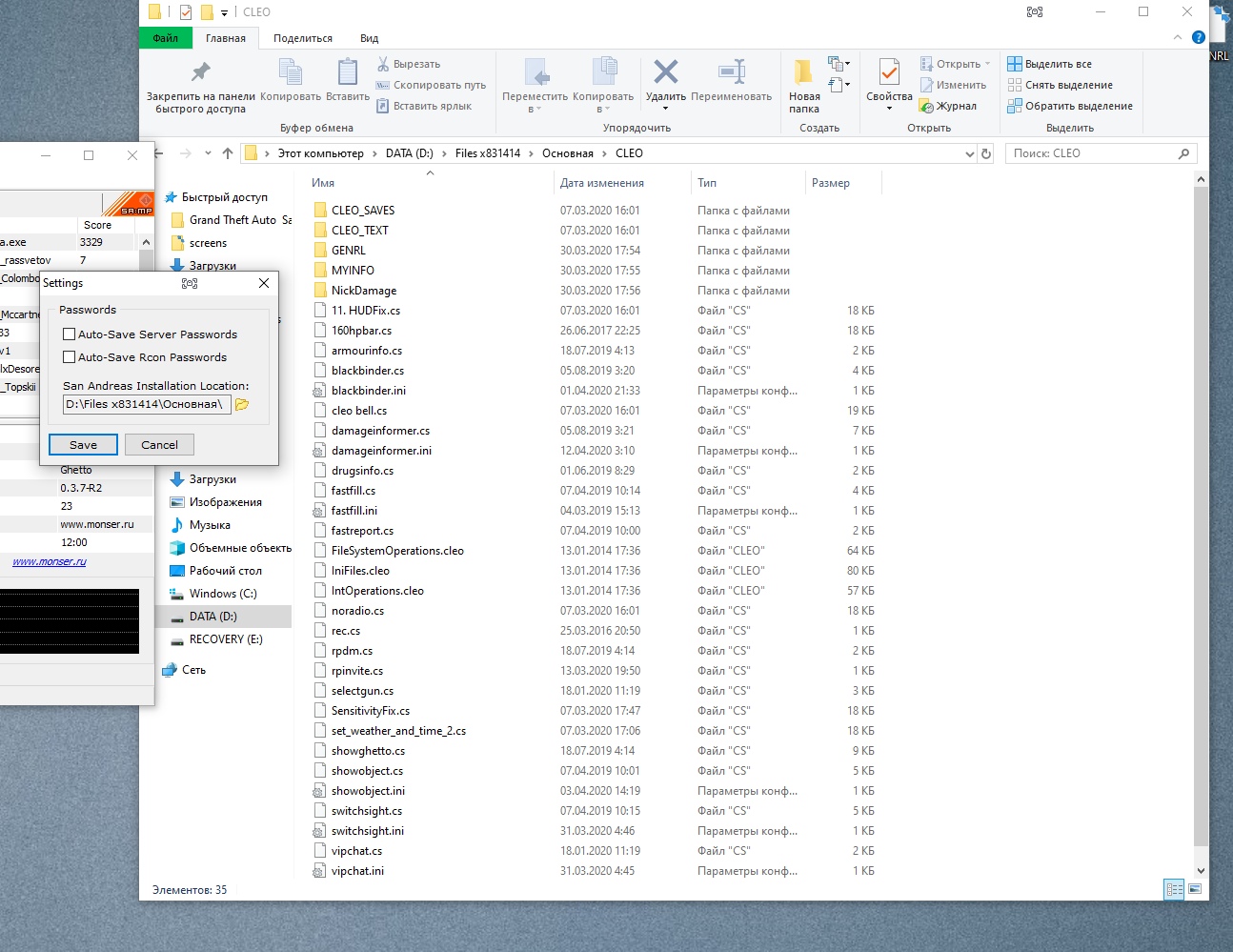Viewport: 1233px width, 952px height.
Task: Click the refresh icon beside the address bar
Action: pos(986,153)
